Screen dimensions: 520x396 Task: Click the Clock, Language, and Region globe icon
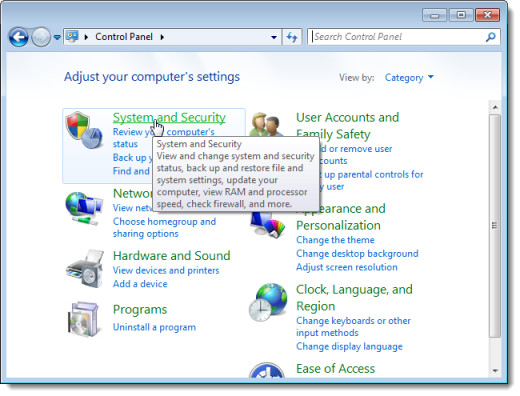(268, 302)
